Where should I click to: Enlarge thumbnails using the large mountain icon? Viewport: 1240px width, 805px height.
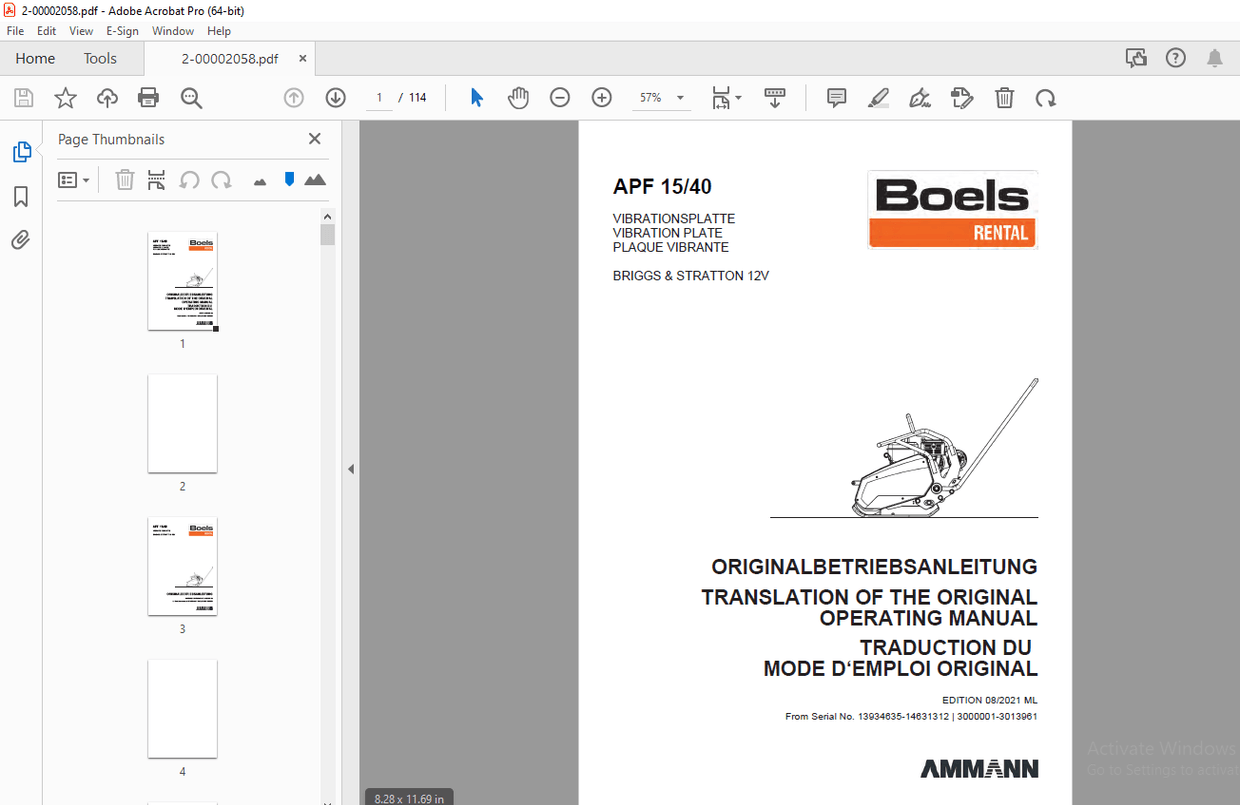(315, 179)
